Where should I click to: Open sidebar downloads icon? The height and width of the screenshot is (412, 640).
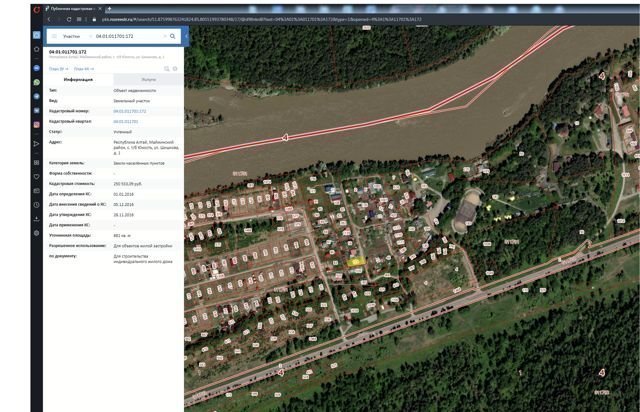click(36, 219)
